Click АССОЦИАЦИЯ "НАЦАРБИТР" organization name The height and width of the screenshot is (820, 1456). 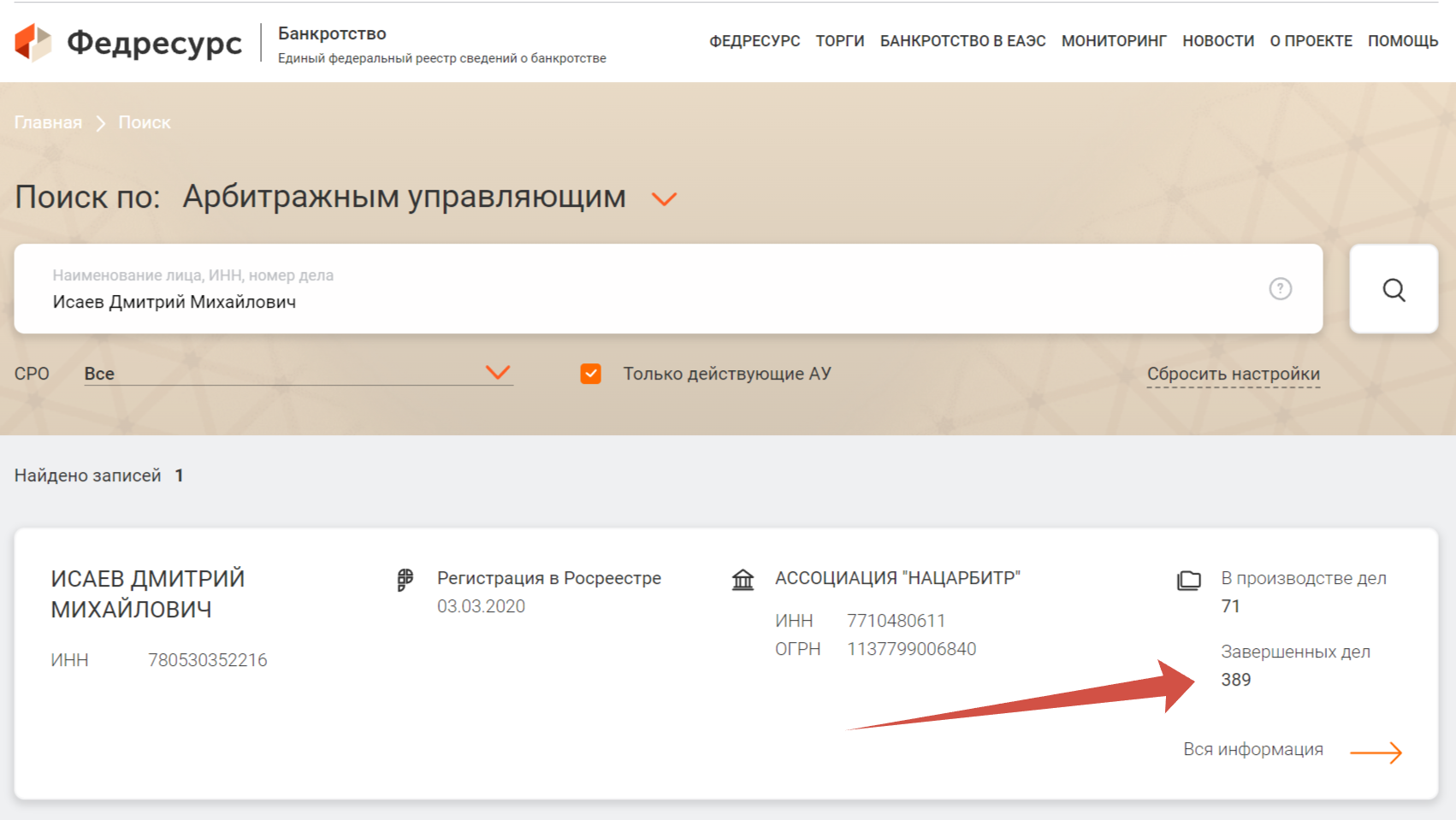click(x=898, y=578)
